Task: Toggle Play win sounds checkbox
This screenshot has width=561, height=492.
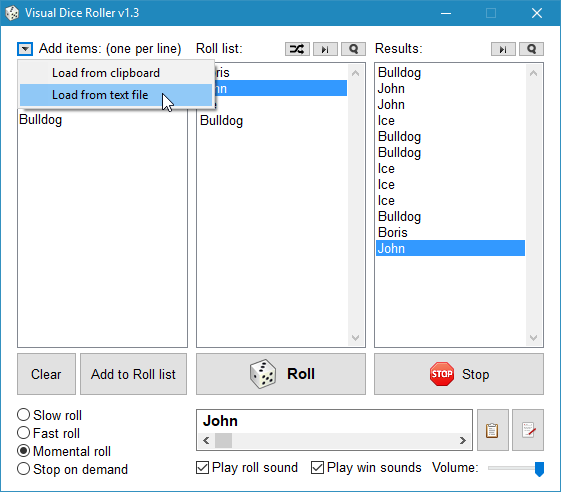Action: (366, 467)
